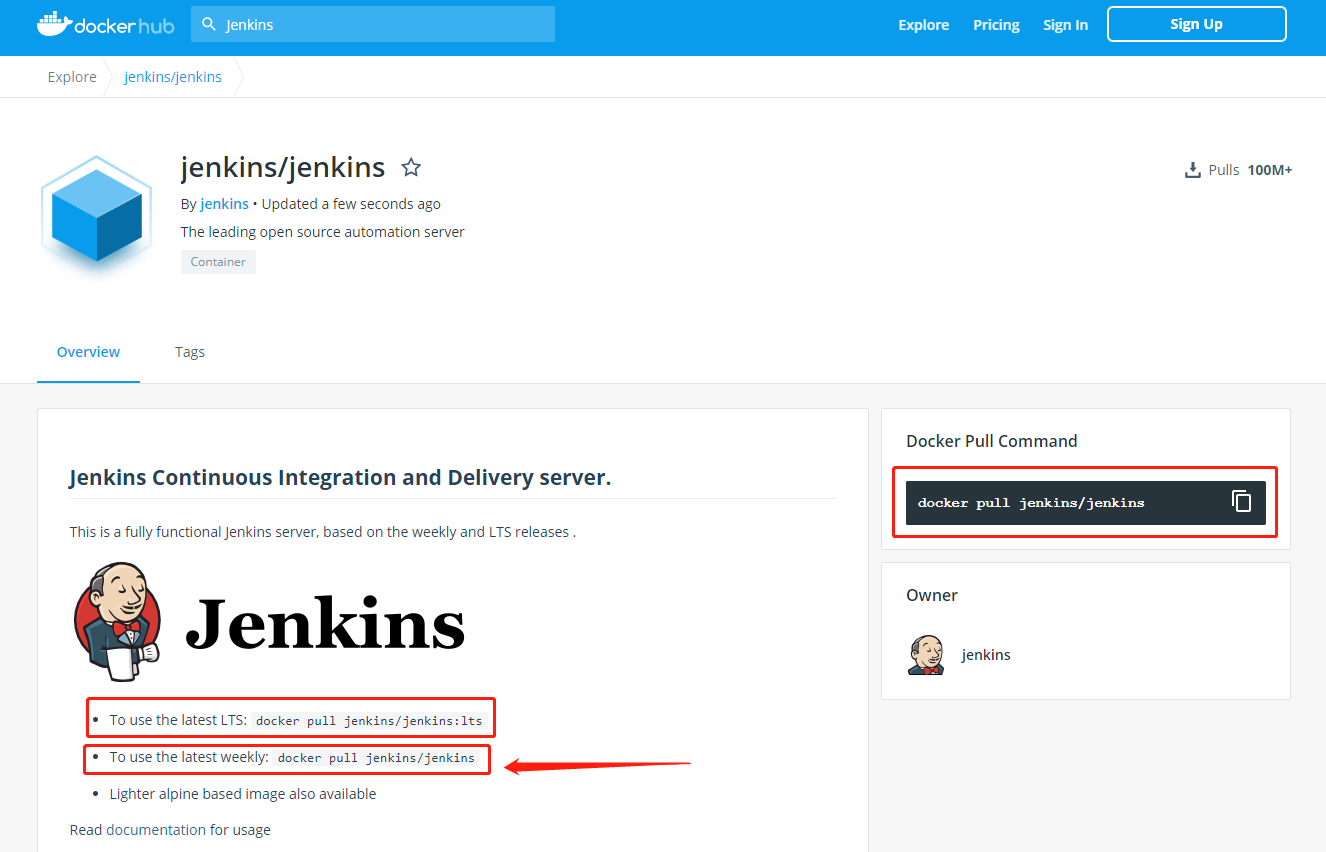Click 'The leading open source automation server'
The image size is (1326, 852).
[x=322, y=232]
